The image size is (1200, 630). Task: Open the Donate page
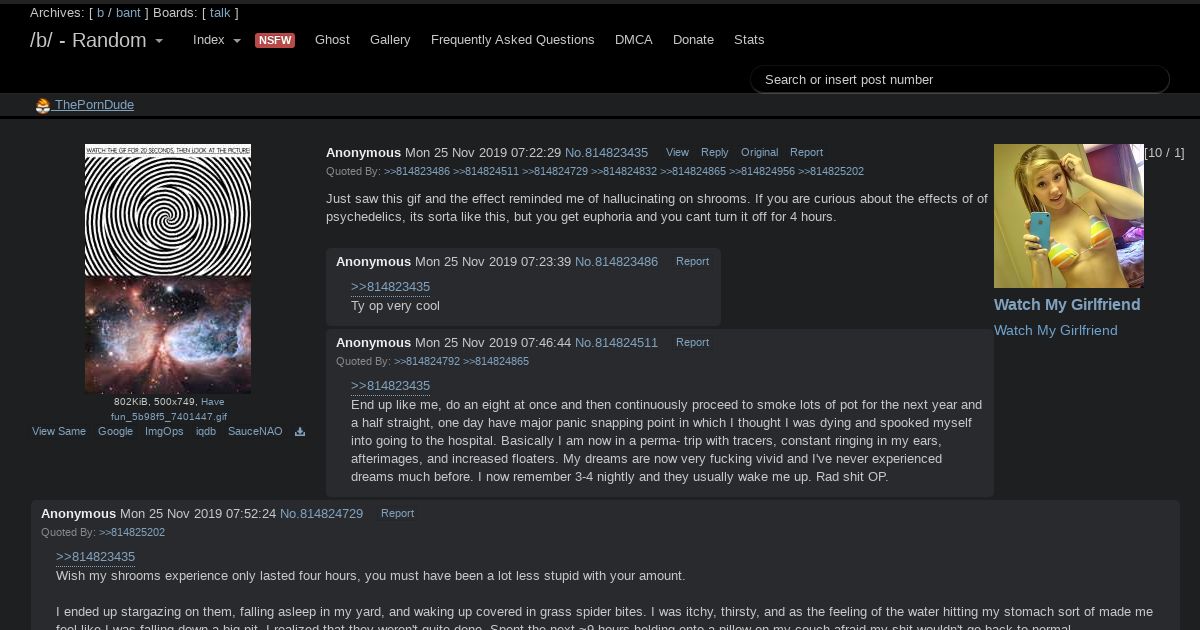693,40
